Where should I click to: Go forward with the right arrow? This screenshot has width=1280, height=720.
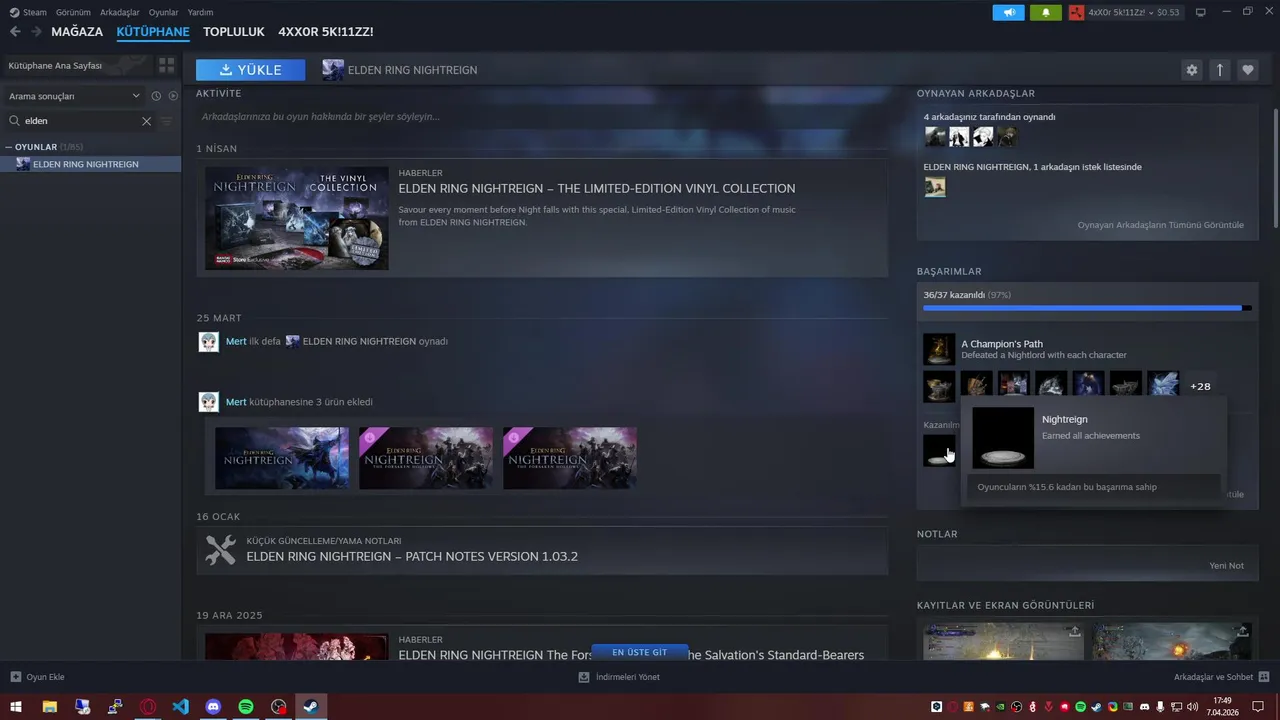coord(37,32)
